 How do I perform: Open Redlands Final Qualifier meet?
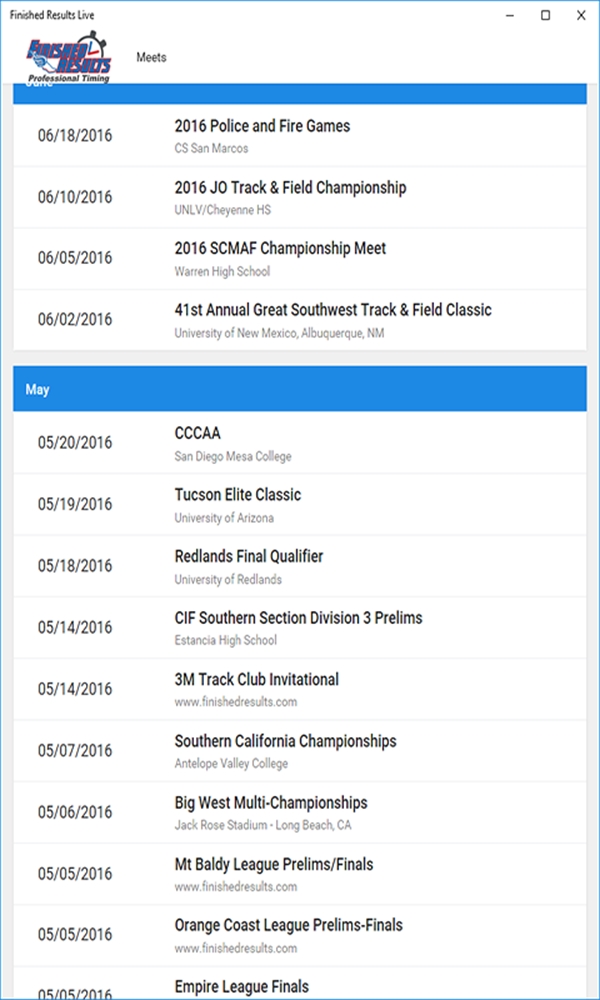pos(249,557)
